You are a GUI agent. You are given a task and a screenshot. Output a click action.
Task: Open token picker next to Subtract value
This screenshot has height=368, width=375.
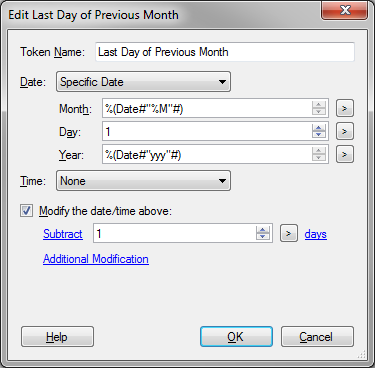tap(289, 233)
